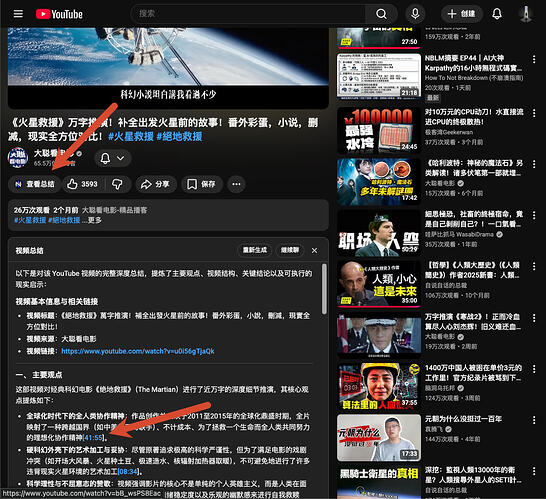Viewport: 546px width, 499px height.
Task: Go to YouTube home via logo
Action: point(59,14)
